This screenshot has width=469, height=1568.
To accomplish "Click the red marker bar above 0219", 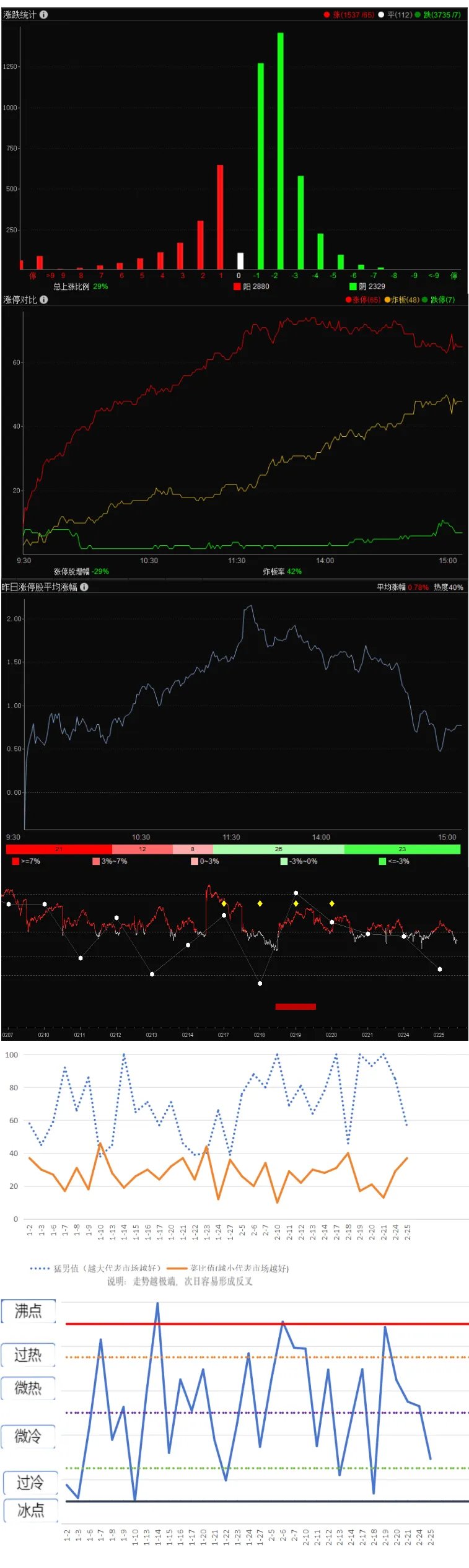I will (296, 1007).
